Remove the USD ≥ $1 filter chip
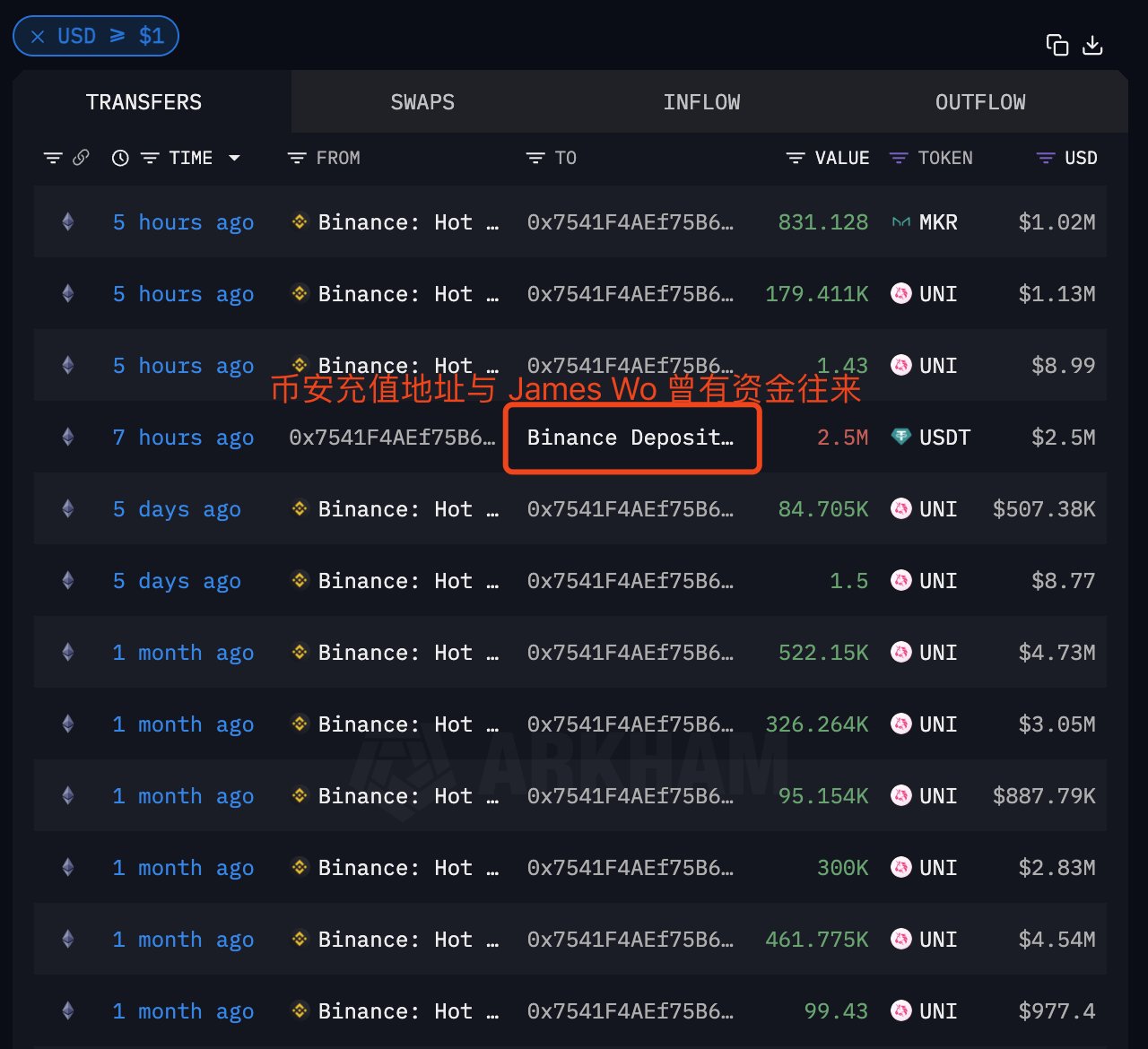 pyautogui.click(x=38, y=37)
